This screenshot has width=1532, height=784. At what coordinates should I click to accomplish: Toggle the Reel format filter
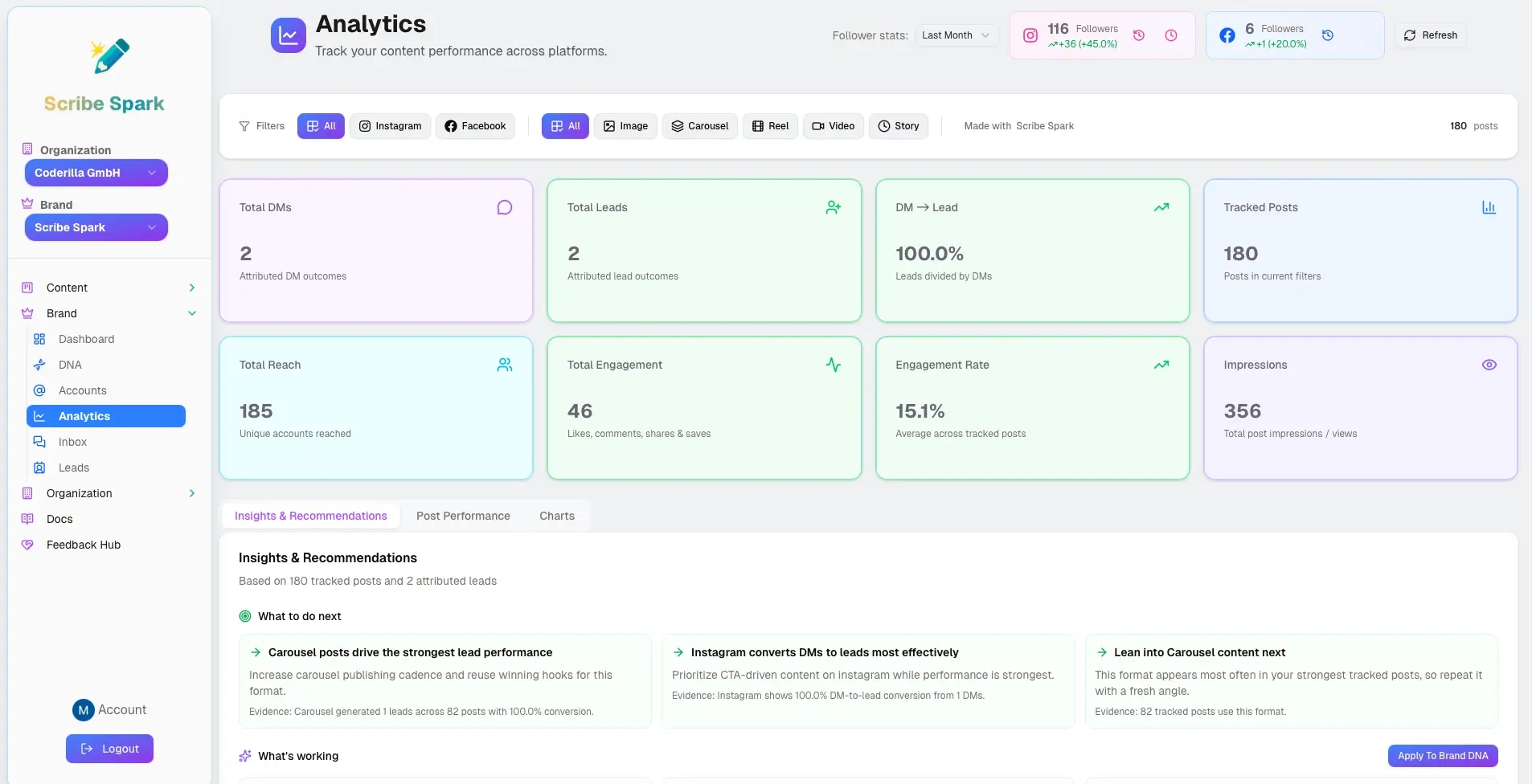point(770,126)
